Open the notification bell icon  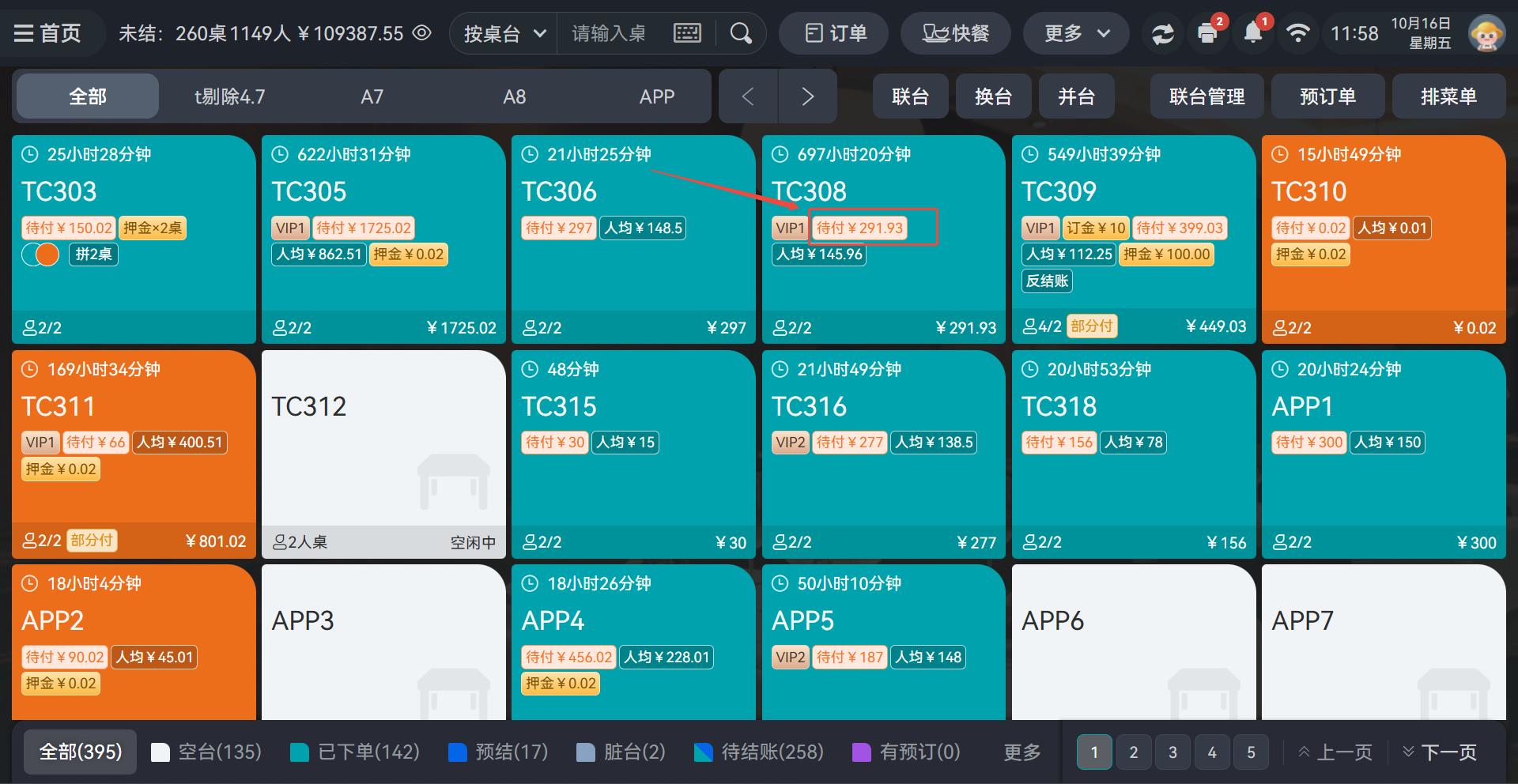pos(1253,33)
